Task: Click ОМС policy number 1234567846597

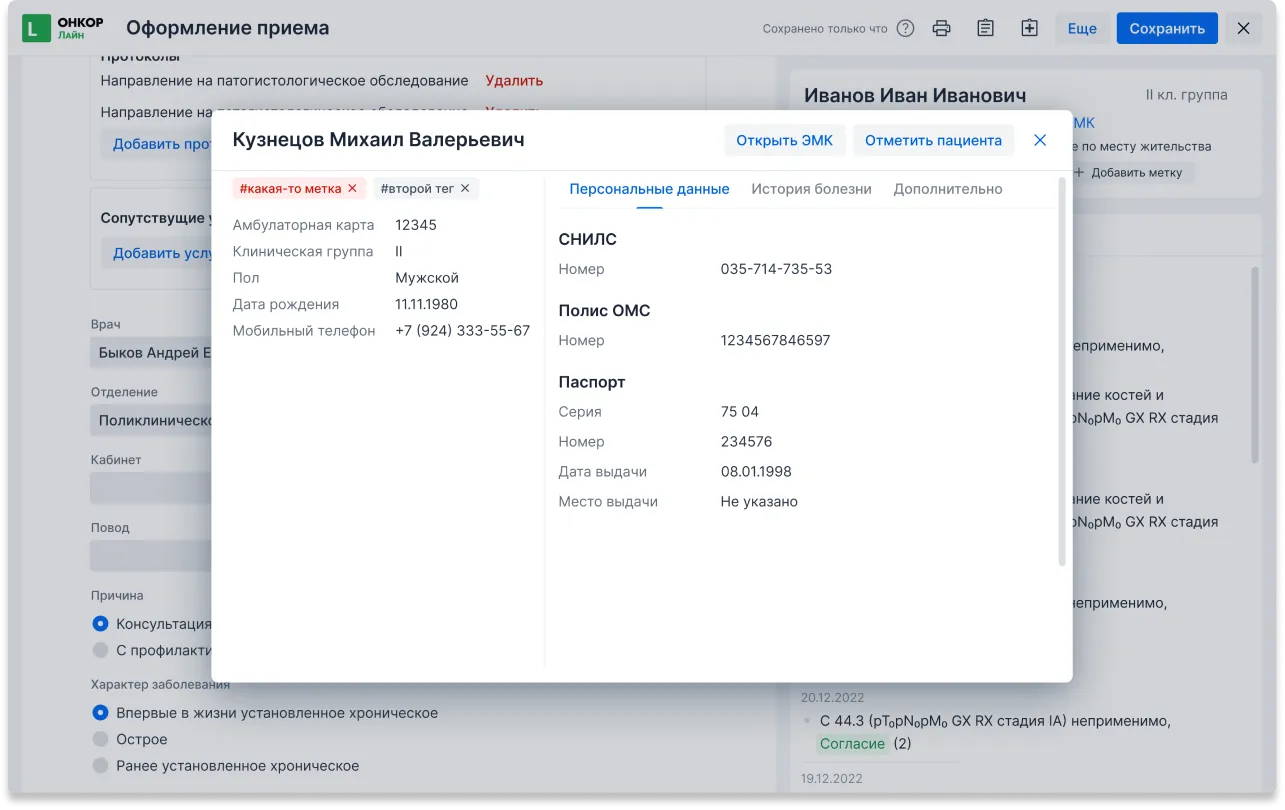Action: point(775,340)
